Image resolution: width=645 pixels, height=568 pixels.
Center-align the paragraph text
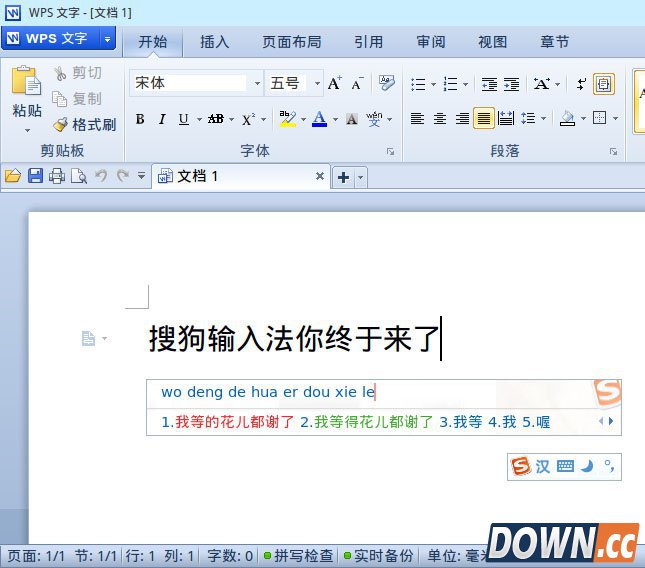[440, 119]
